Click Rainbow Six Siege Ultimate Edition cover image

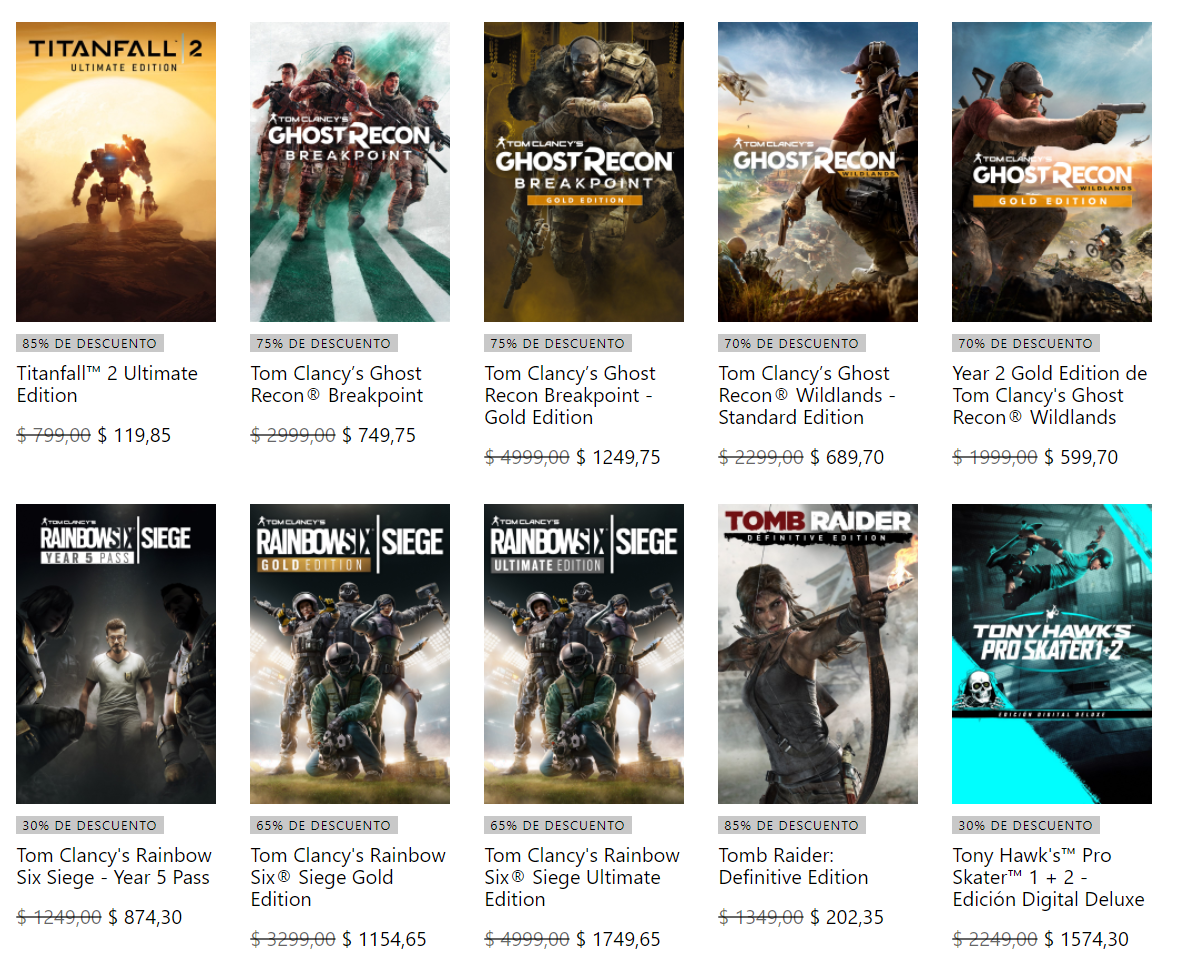(x=584, y=654)
